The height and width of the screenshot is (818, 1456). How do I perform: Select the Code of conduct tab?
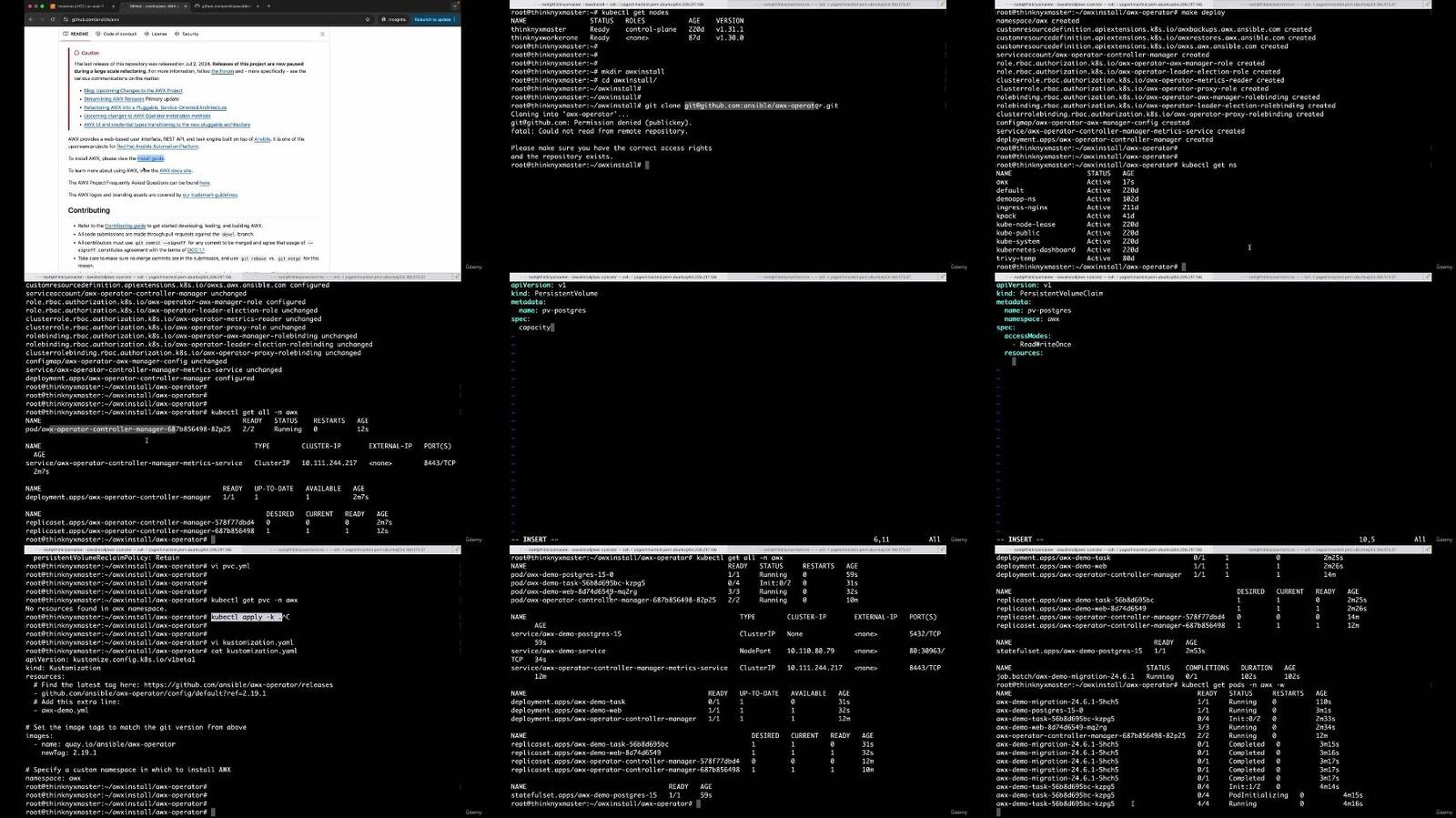[116, 34]
